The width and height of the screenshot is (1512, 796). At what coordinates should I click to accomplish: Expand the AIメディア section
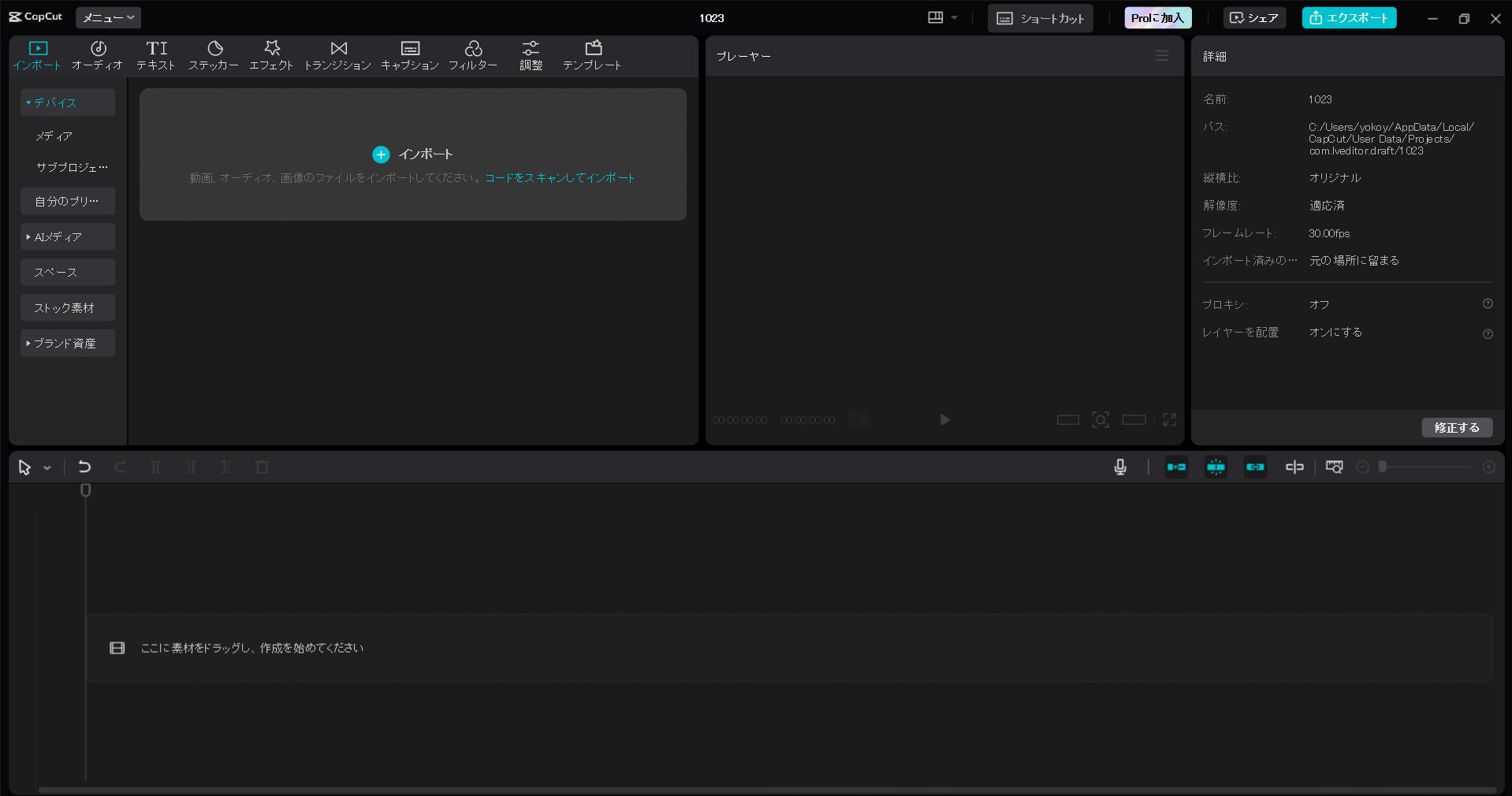pyautogui.click(x=68, y=236)
